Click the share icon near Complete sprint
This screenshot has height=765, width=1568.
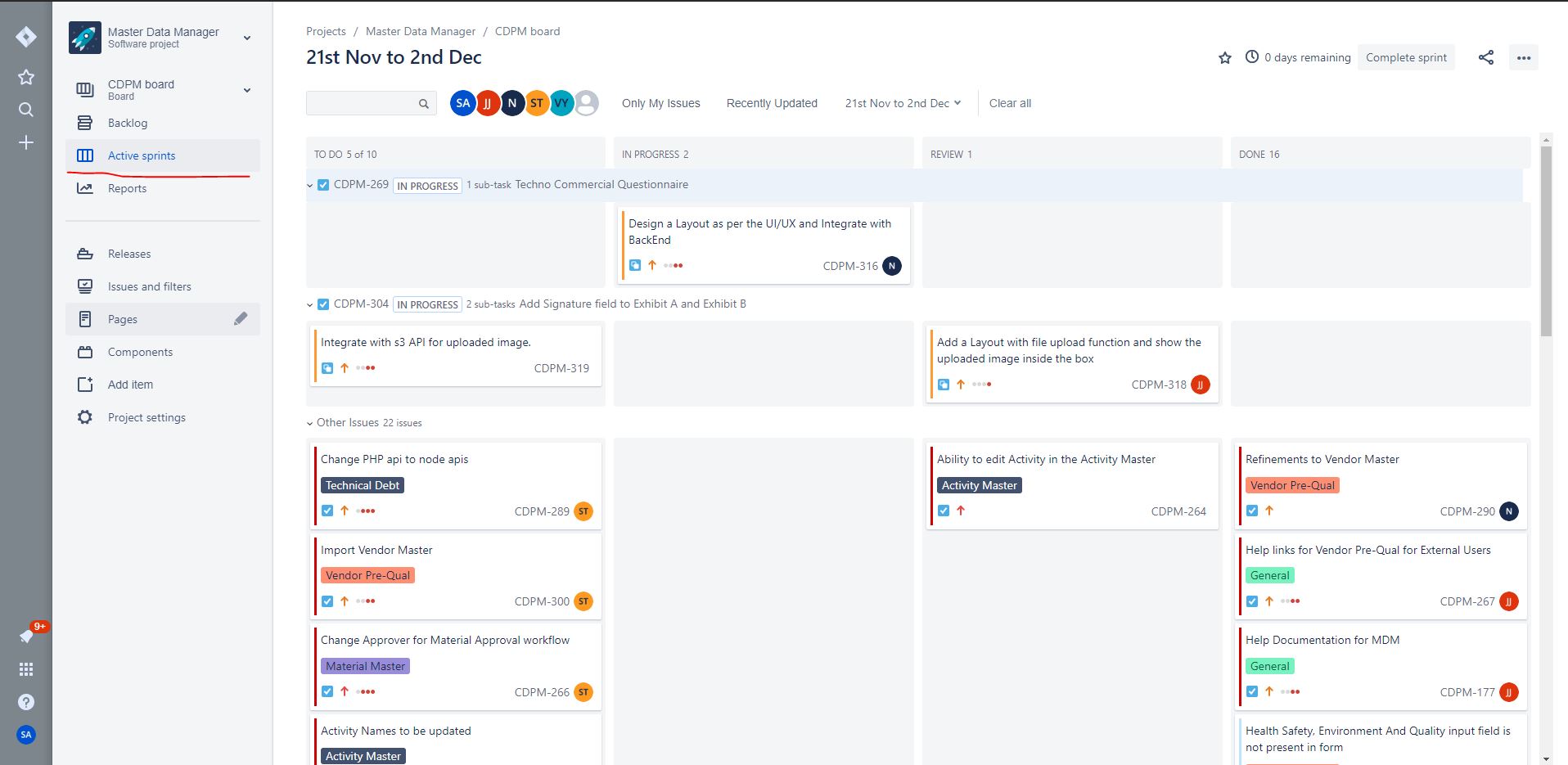tap(1486, 57)
